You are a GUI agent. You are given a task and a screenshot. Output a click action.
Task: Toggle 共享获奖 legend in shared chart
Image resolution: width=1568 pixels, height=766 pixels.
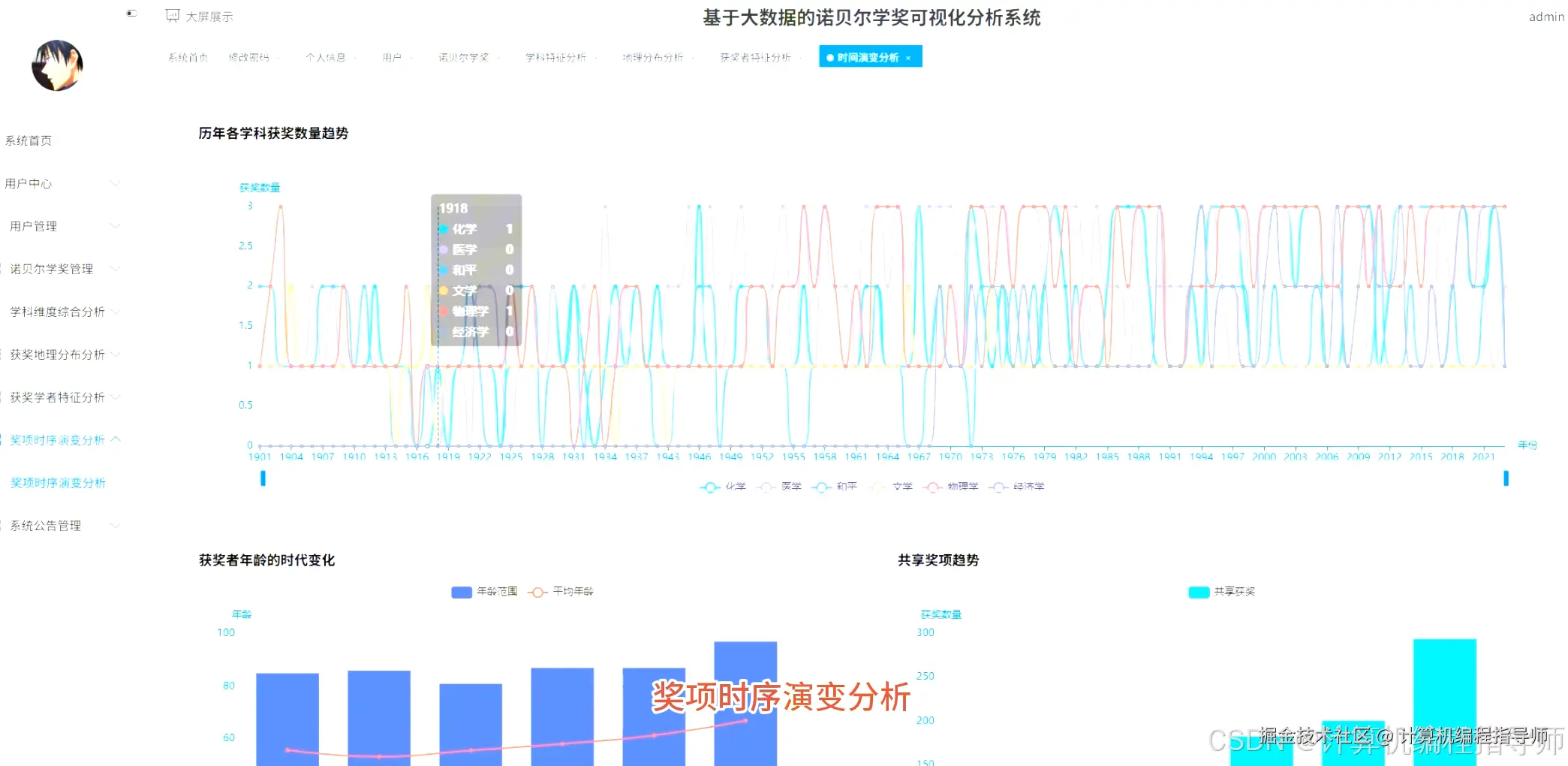pyautogui.click(x=1221, y=592)
